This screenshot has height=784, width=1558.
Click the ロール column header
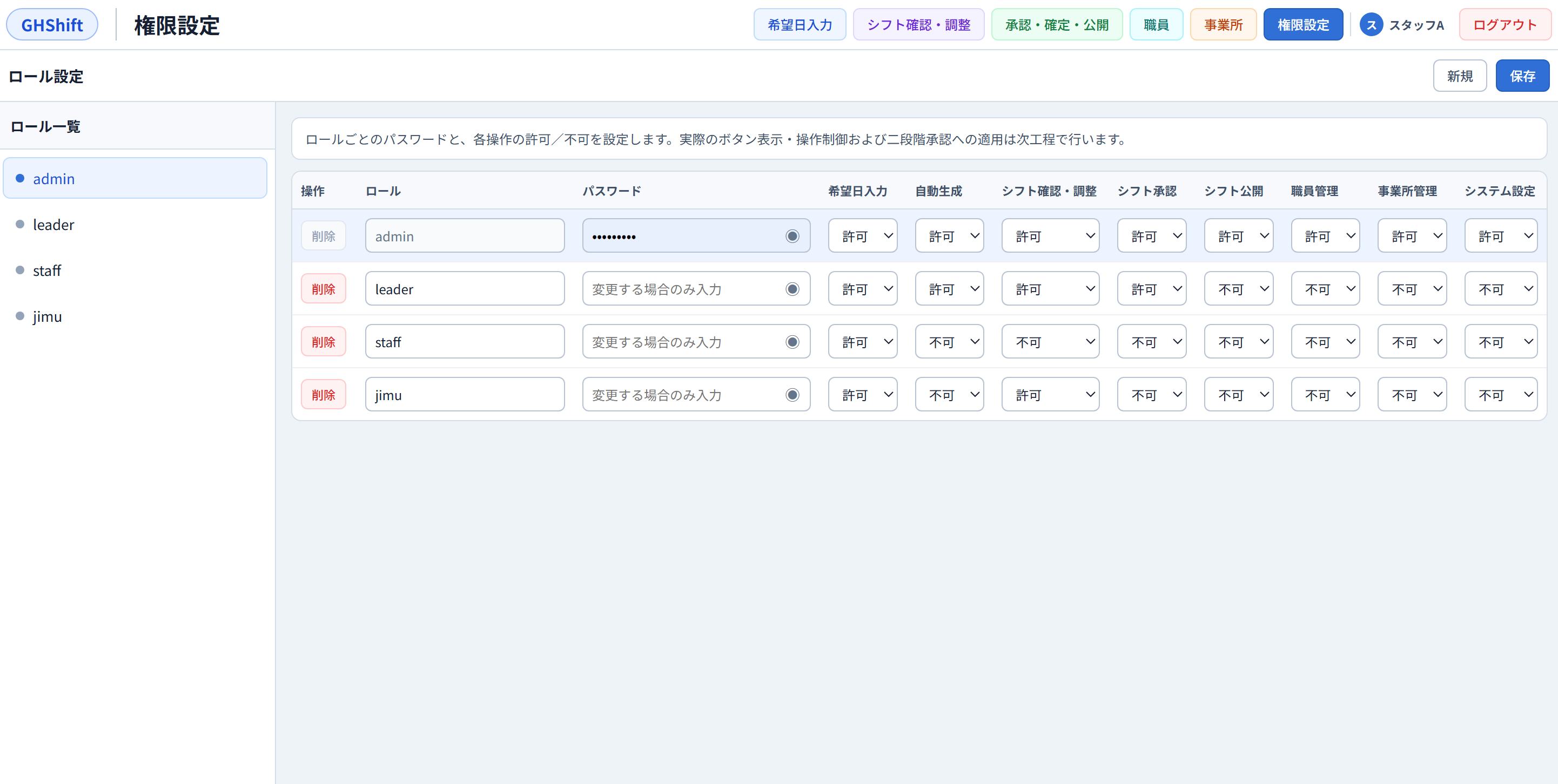383,191
